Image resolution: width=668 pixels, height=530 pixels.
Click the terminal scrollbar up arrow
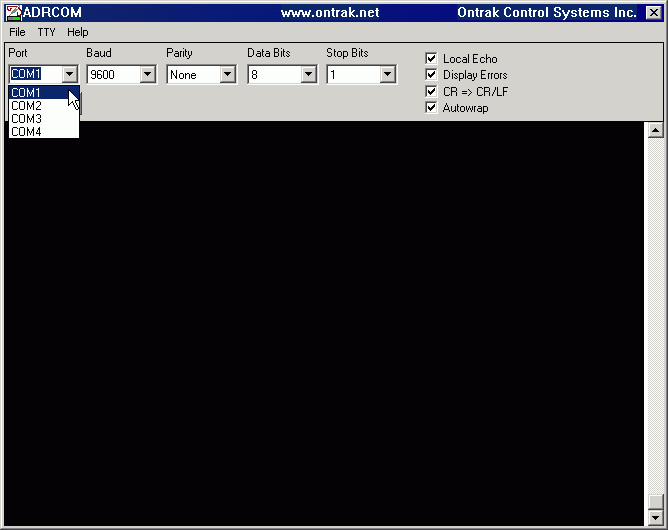[655, 130]
